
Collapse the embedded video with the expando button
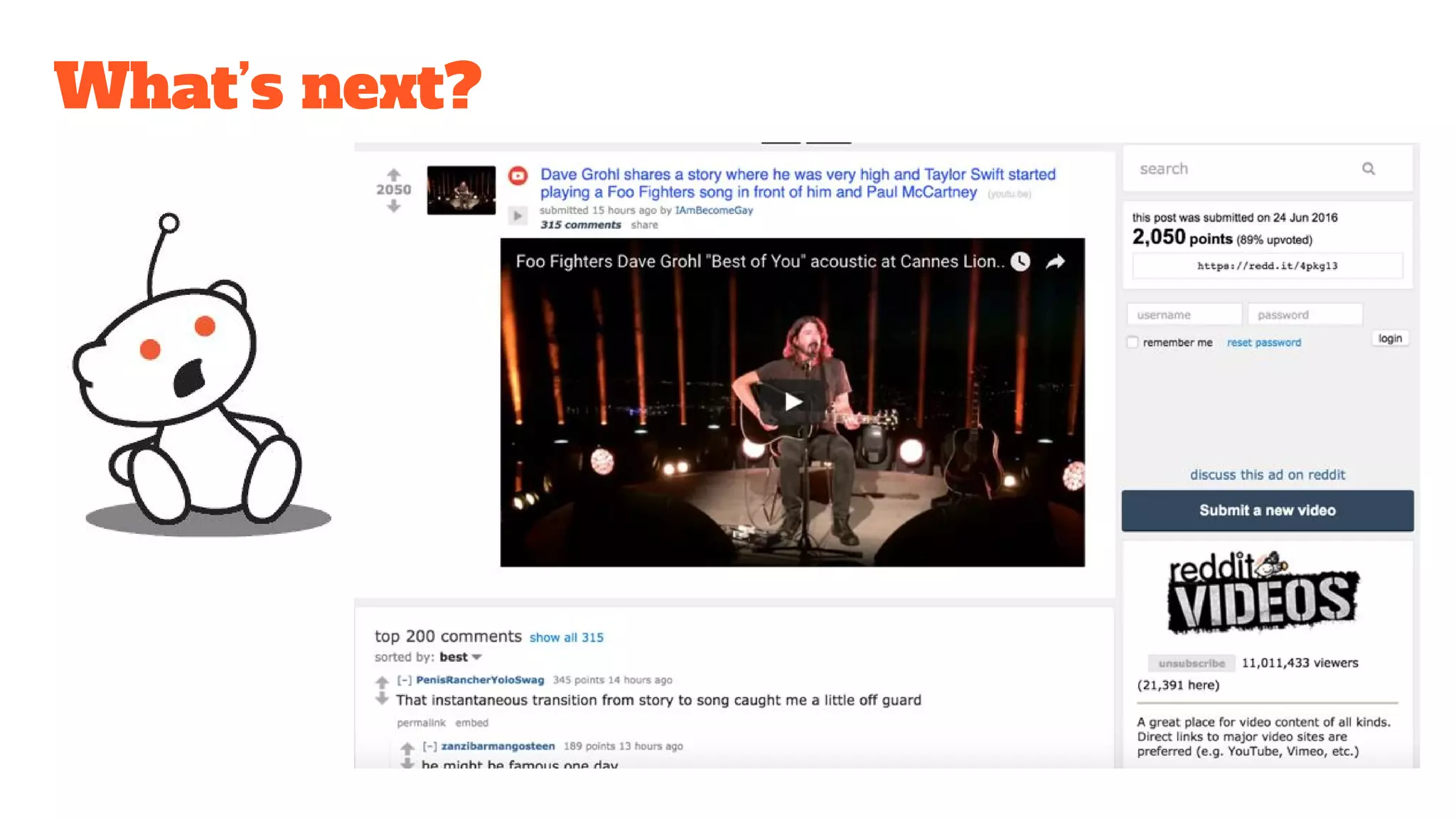tap(518, 215)
